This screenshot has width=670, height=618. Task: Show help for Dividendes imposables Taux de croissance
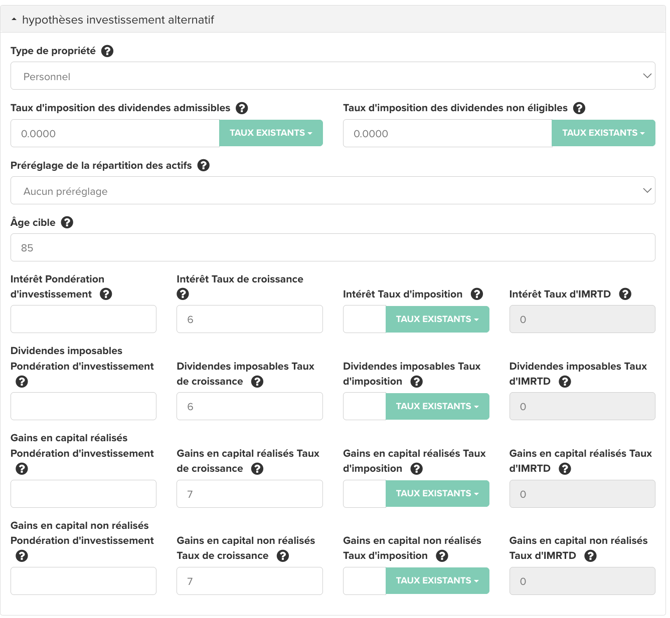click(257, 382)
